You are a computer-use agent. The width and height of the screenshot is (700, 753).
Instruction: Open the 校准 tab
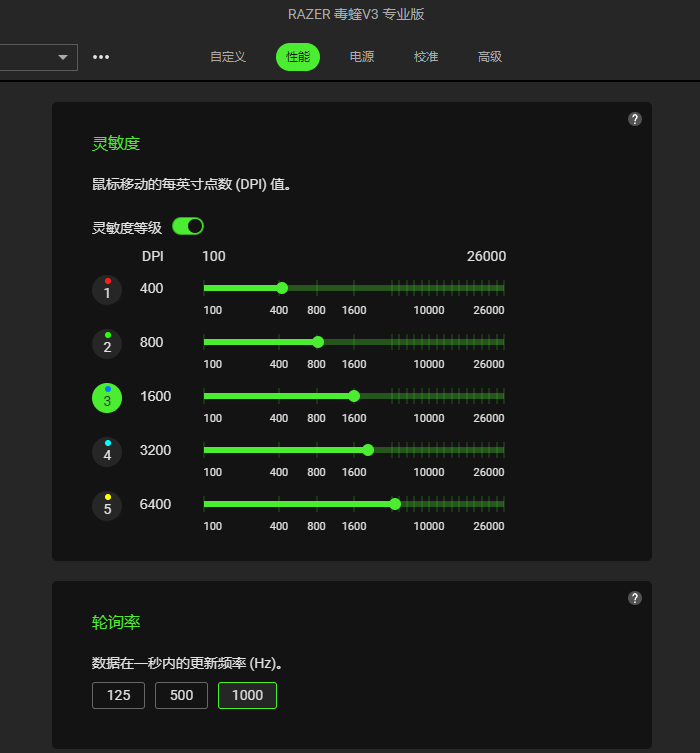[x=426, y=57]
